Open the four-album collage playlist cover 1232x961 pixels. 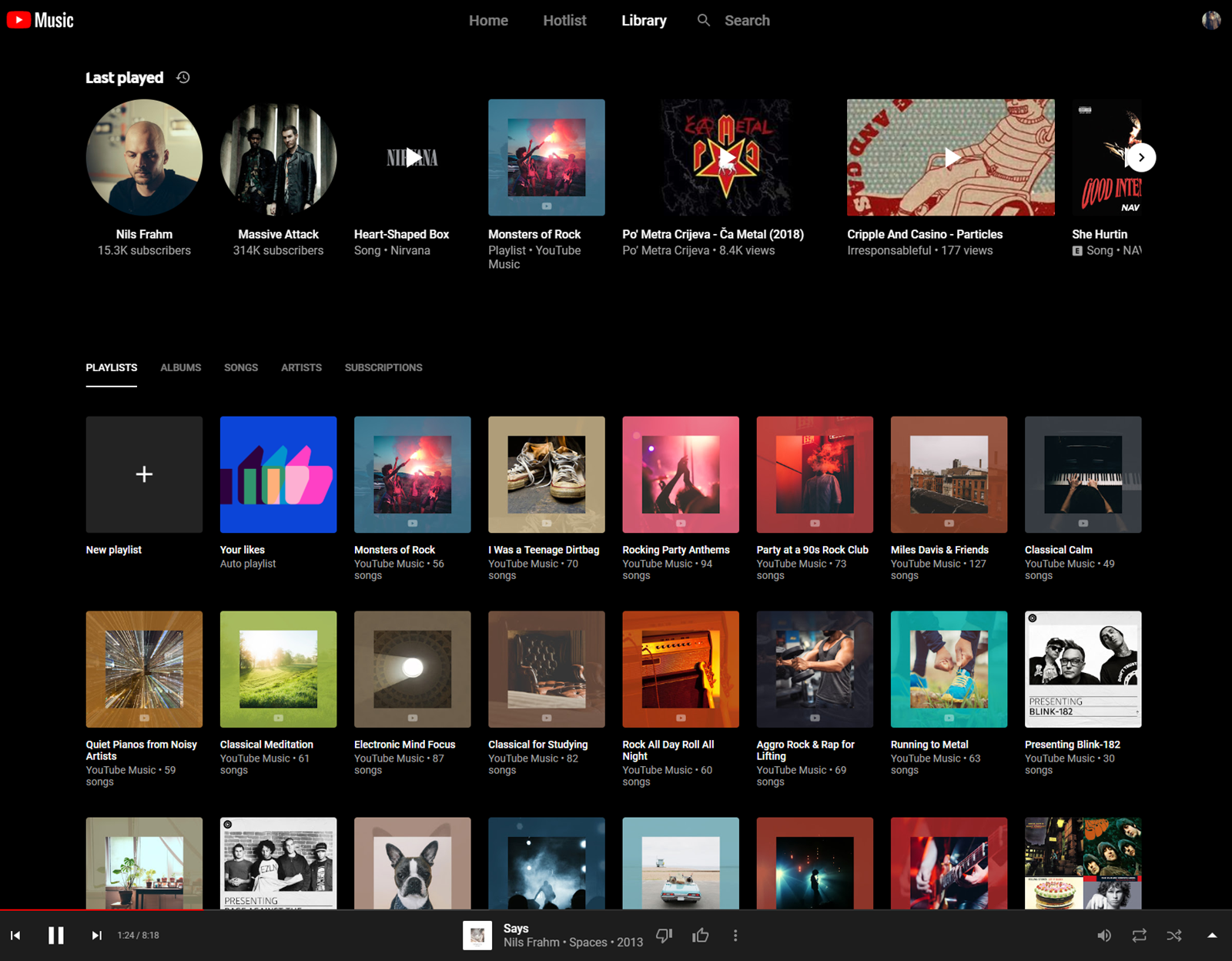click(x=1083, y=863)
